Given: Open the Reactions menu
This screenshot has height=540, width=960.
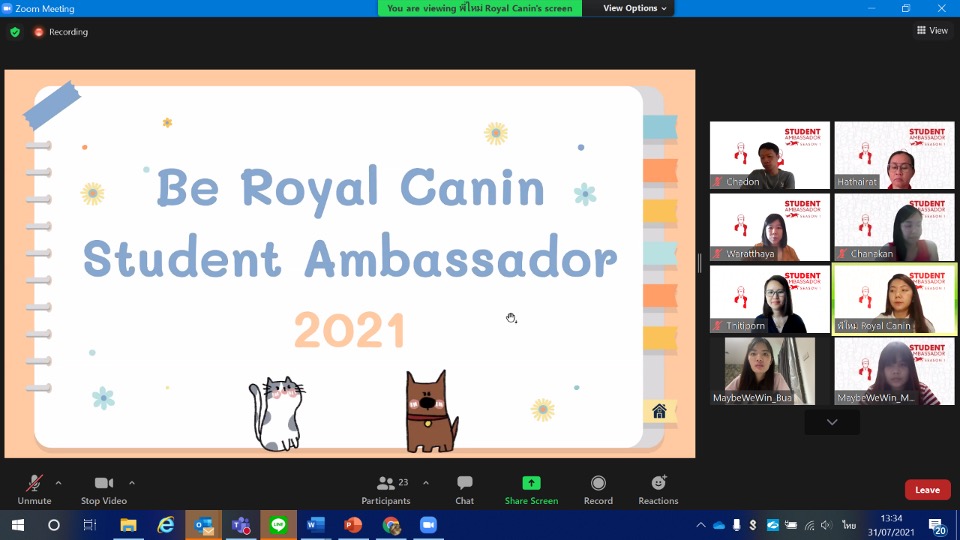Looking at the screenshot, I should coord(658,484).
